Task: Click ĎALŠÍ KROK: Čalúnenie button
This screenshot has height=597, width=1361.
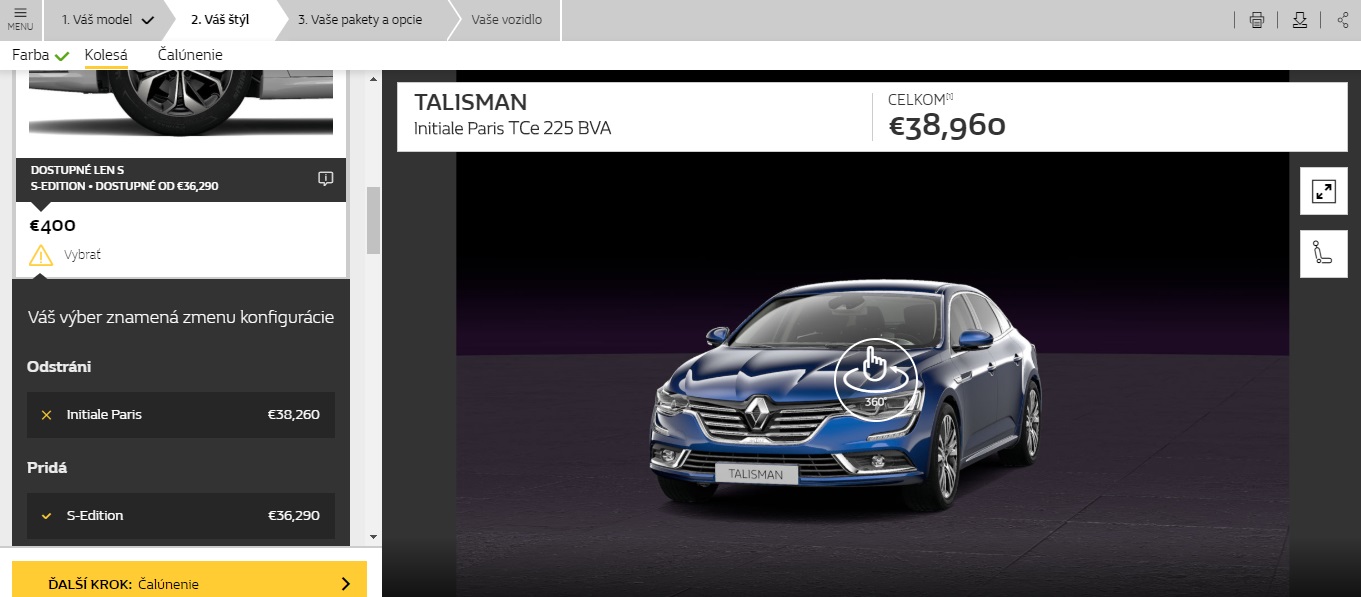Action: [189, 580]
